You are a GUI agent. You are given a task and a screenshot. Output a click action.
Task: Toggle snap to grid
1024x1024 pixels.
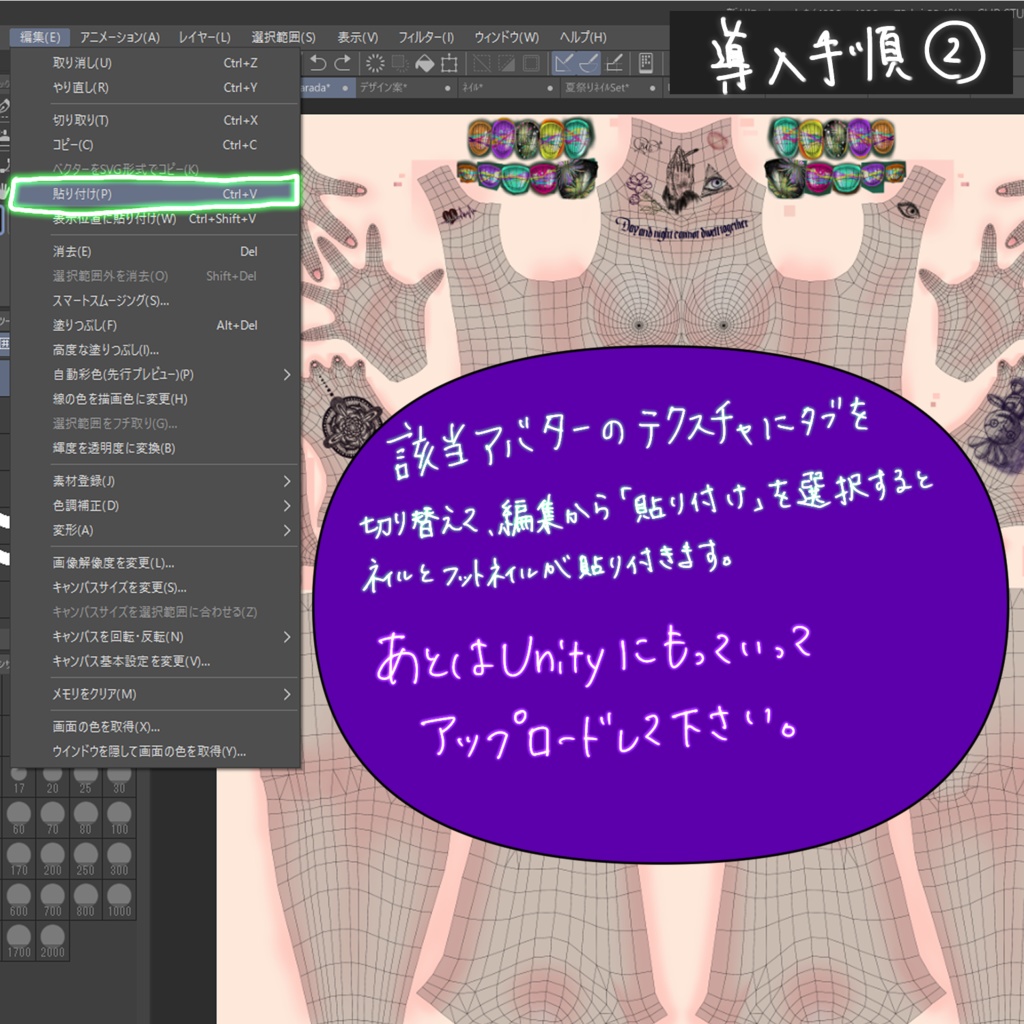click(614, 62)
